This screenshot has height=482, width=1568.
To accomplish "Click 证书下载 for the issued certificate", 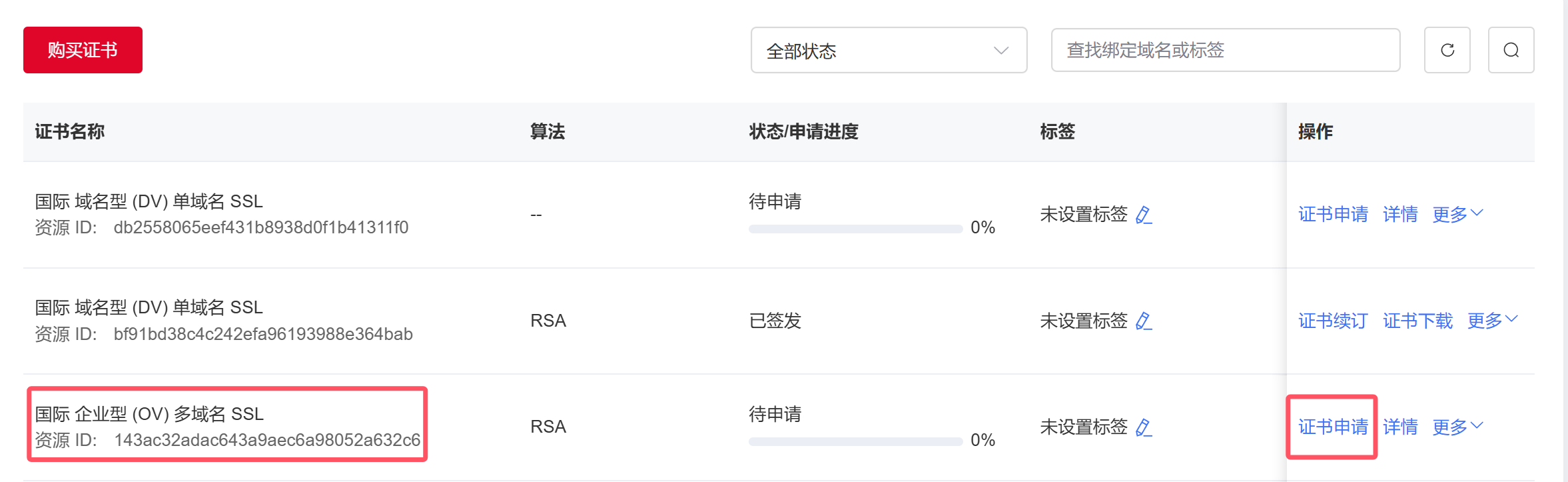I will click(1417, 321).
